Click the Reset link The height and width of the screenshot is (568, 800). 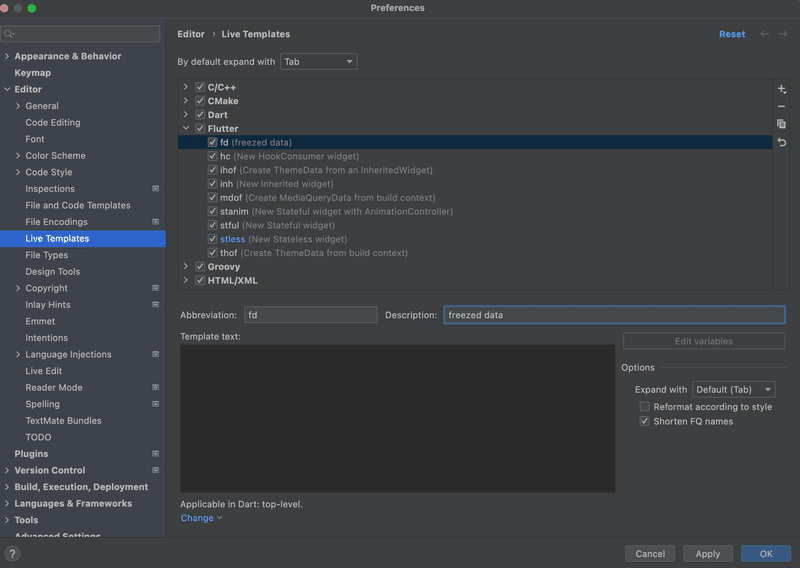pos(732,34)
